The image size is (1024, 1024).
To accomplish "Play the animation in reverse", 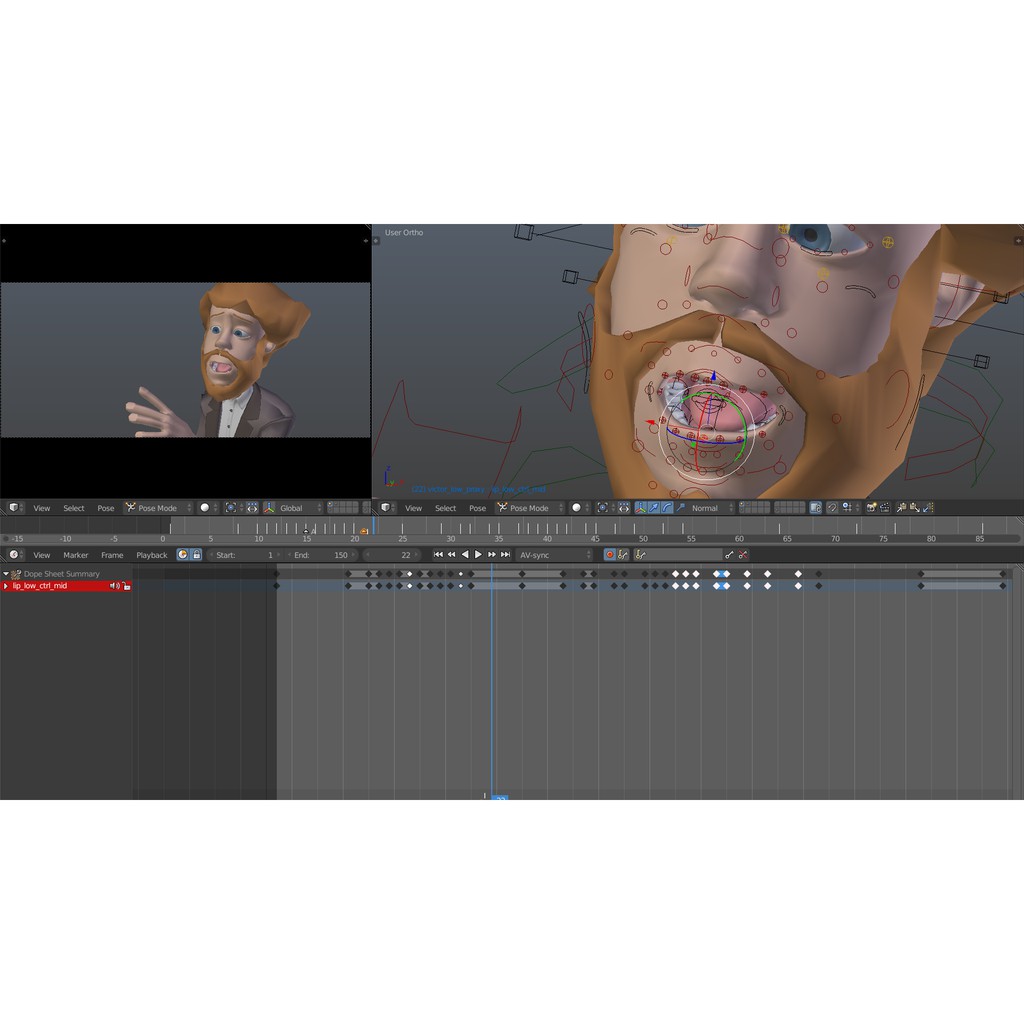I will pyautogui.click(x=465, y=555).
